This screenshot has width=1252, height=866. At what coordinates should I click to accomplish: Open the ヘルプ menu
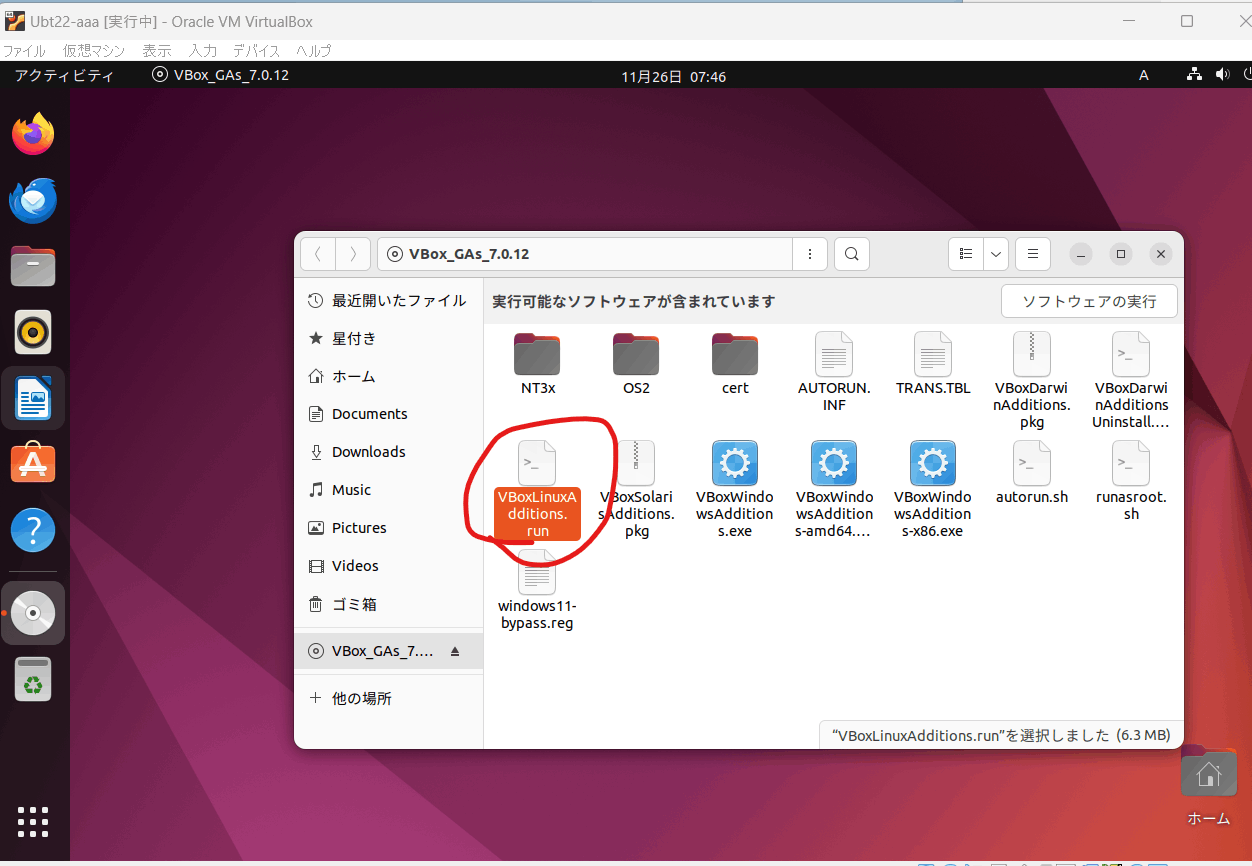pos(313,50)
